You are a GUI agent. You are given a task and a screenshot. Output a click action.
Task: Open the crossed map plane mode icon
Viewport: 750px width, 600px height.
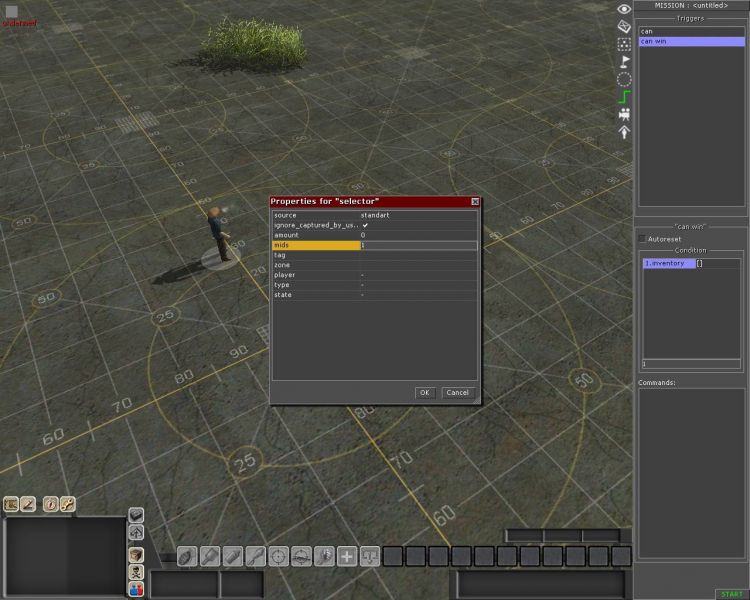pyautogui.click(x=624, y=26)
